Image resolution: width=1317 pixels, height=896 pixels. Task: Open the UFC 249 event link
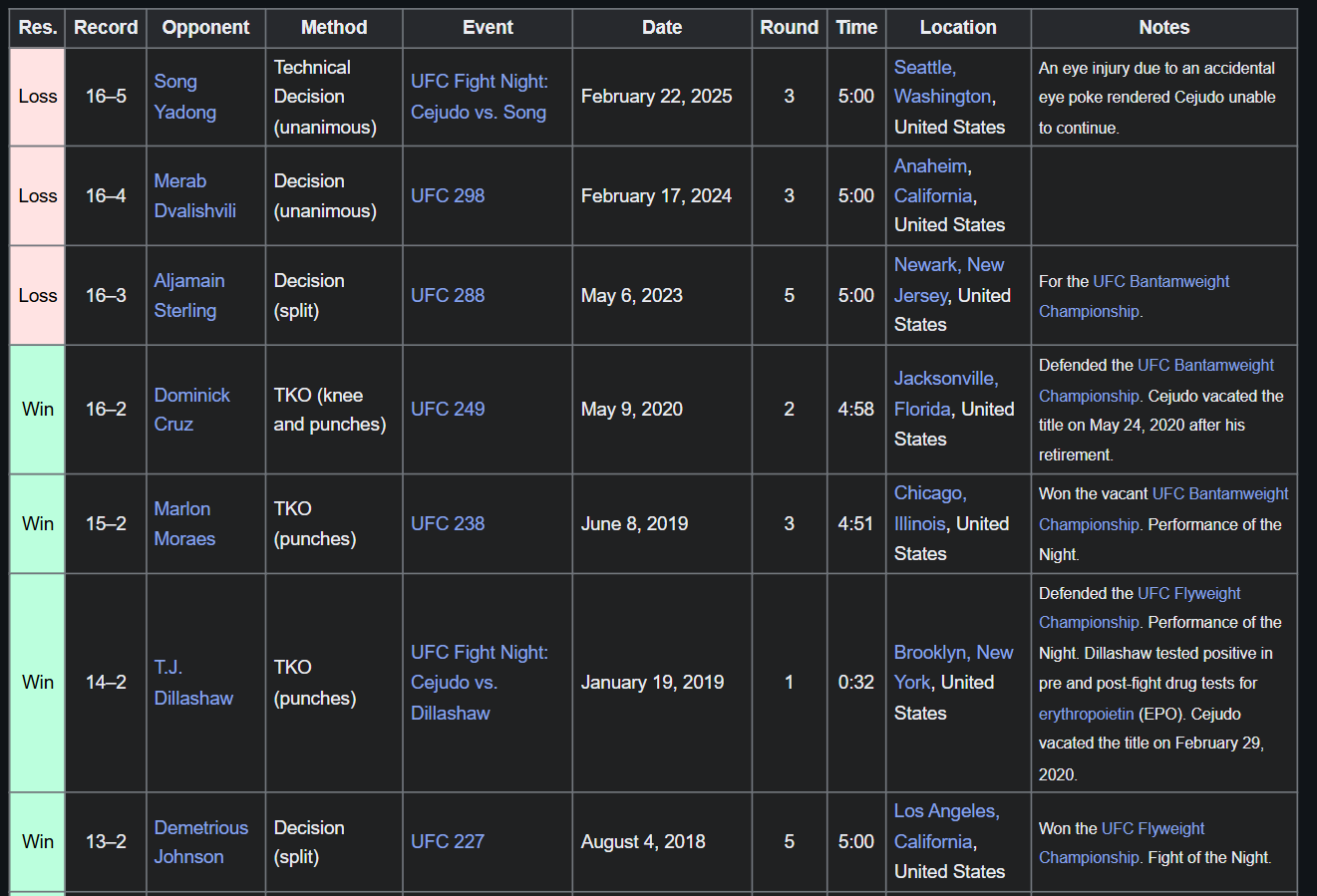(x=448, y=409)
